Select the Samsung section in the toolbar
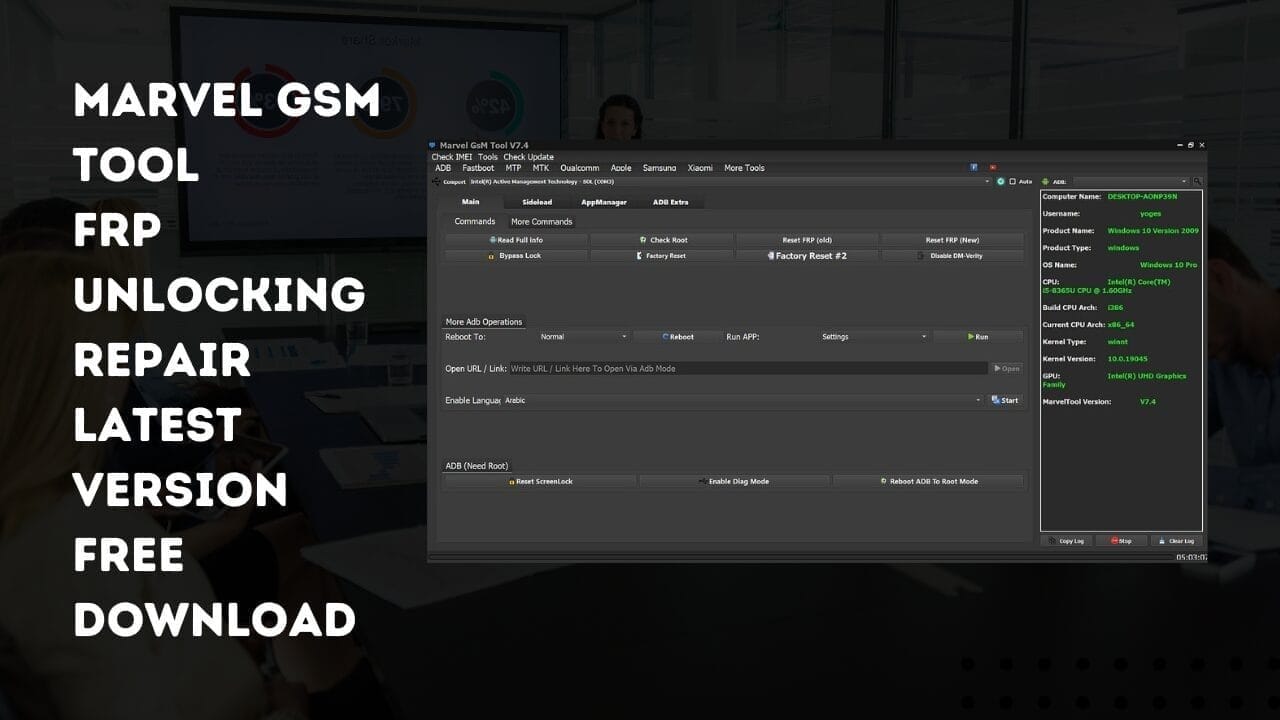Viewport: 1280px width, 720px height. coord(658,167)
